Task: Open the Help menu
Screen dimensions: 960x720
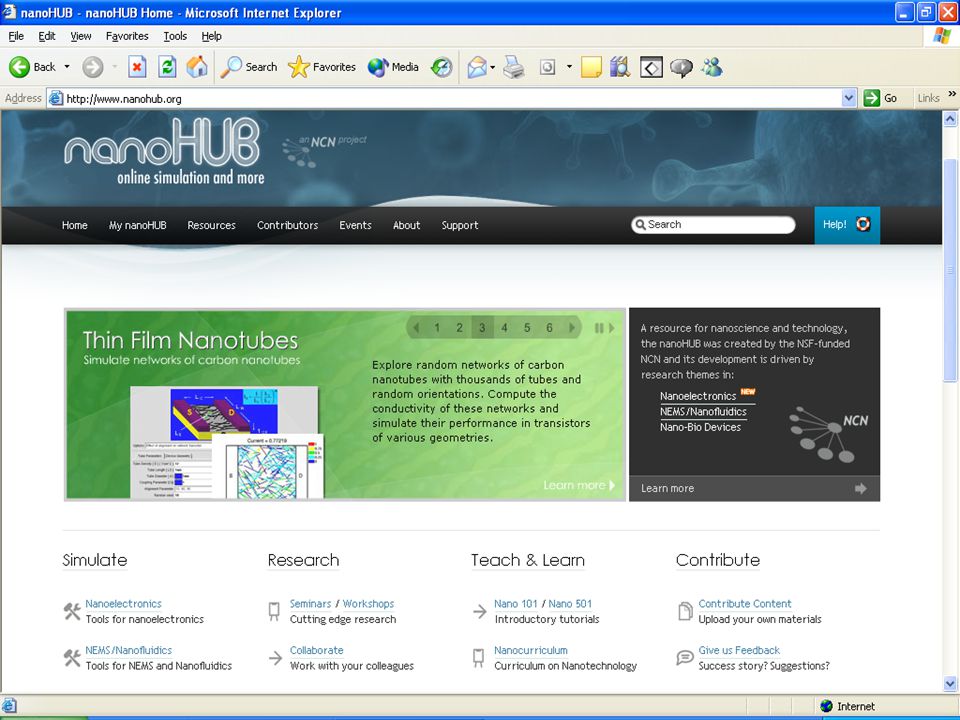Action: coord(211,36)
